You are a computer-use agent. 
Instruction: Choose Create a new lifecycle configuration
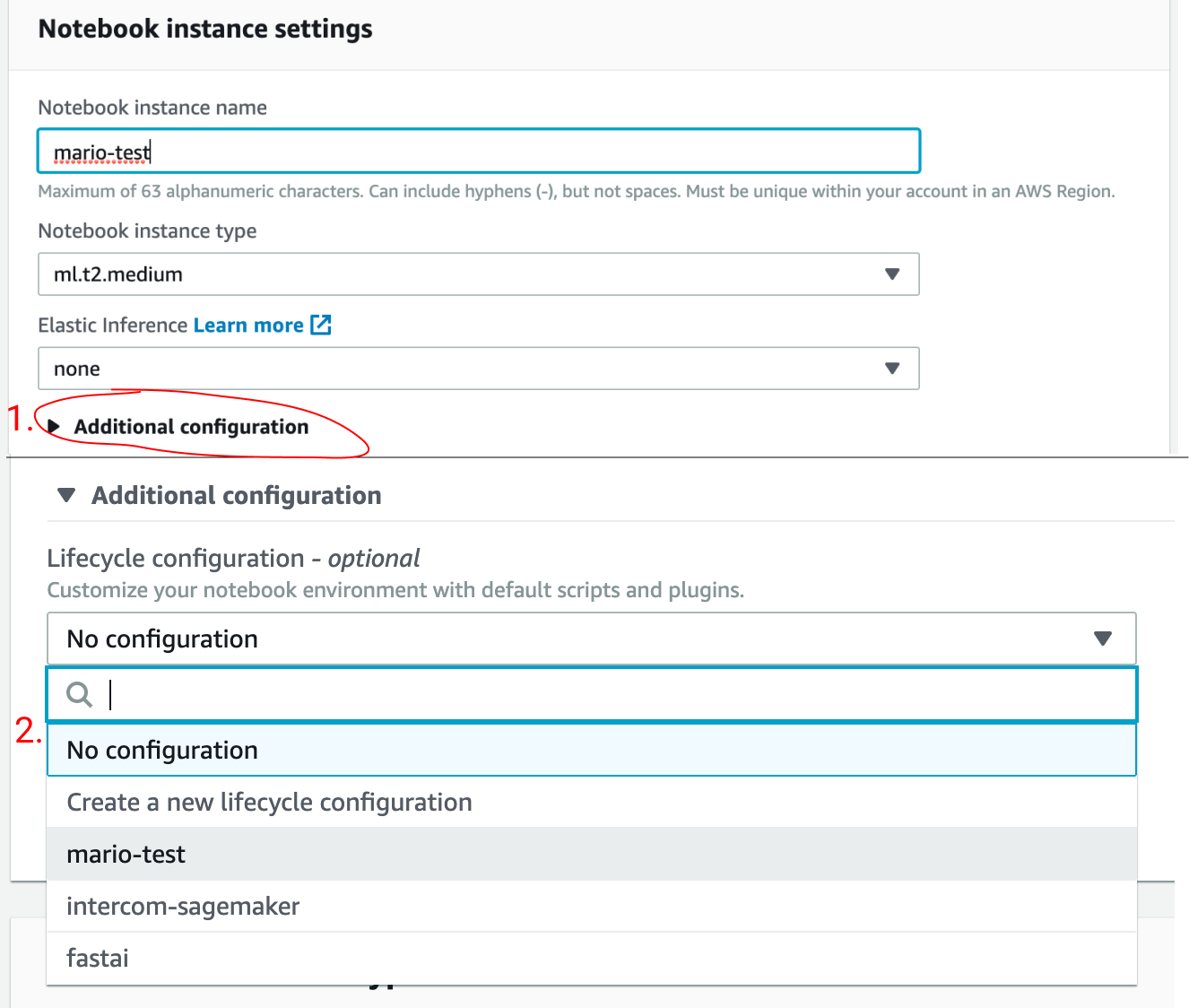coord(269,803)
